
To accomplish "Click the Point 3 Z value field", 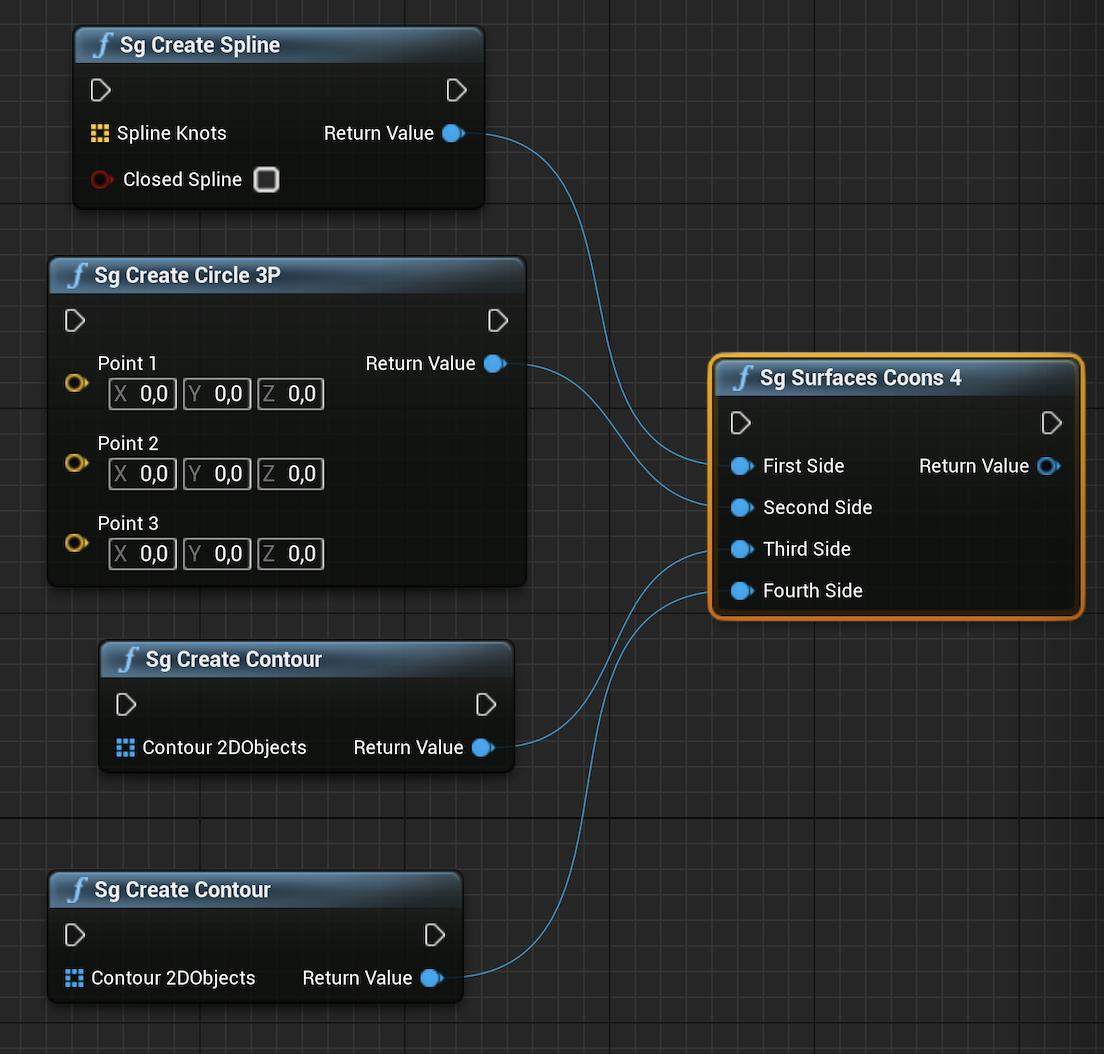I will click(291, 554).
